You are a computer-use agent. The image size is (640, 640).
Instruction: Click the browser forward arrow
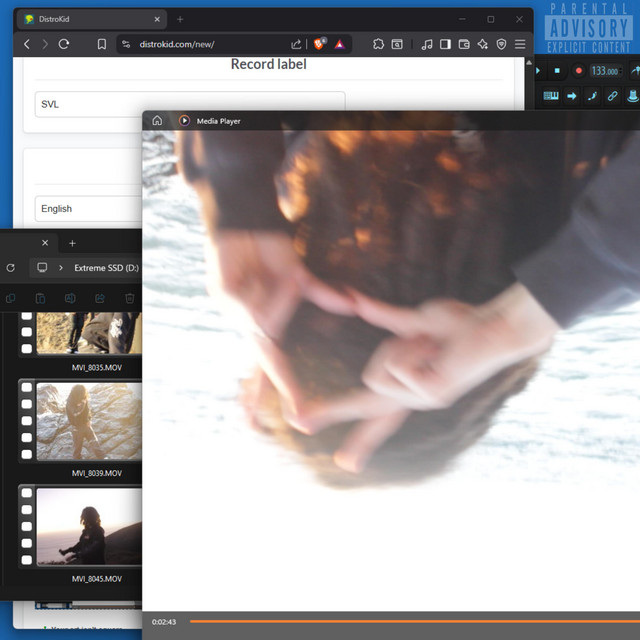click(x=45, y=44)
